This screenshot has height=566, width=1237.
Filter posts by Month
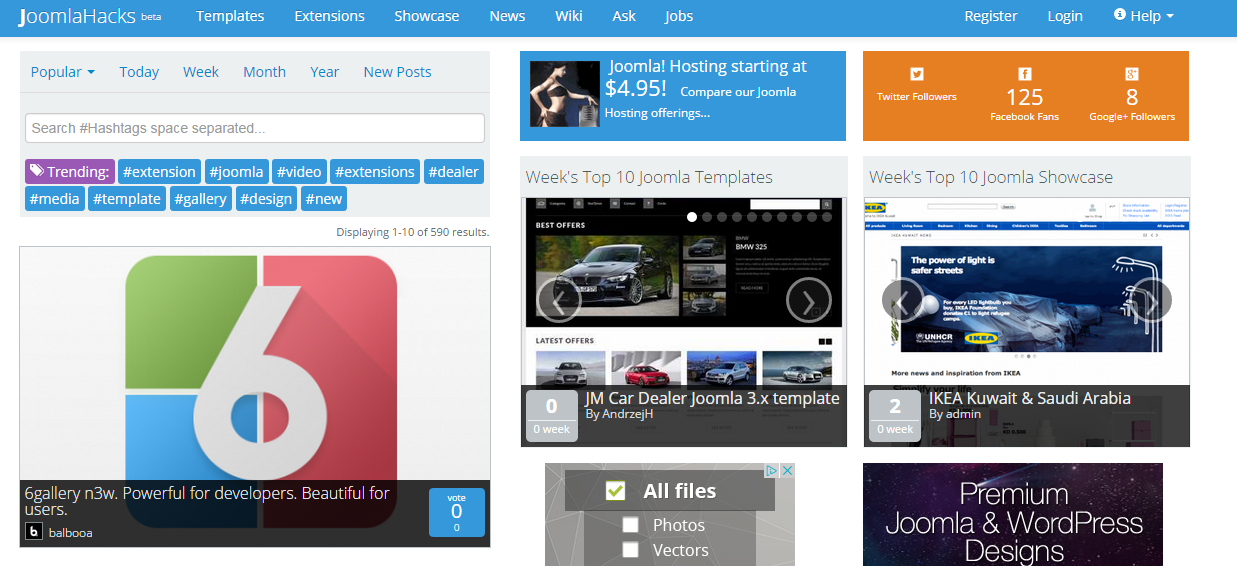[x=264, y=72]
